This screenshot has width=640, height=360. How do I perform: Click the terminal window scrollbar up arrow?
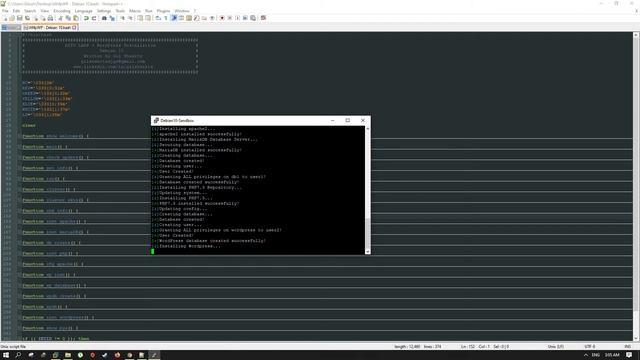point(368,129)
